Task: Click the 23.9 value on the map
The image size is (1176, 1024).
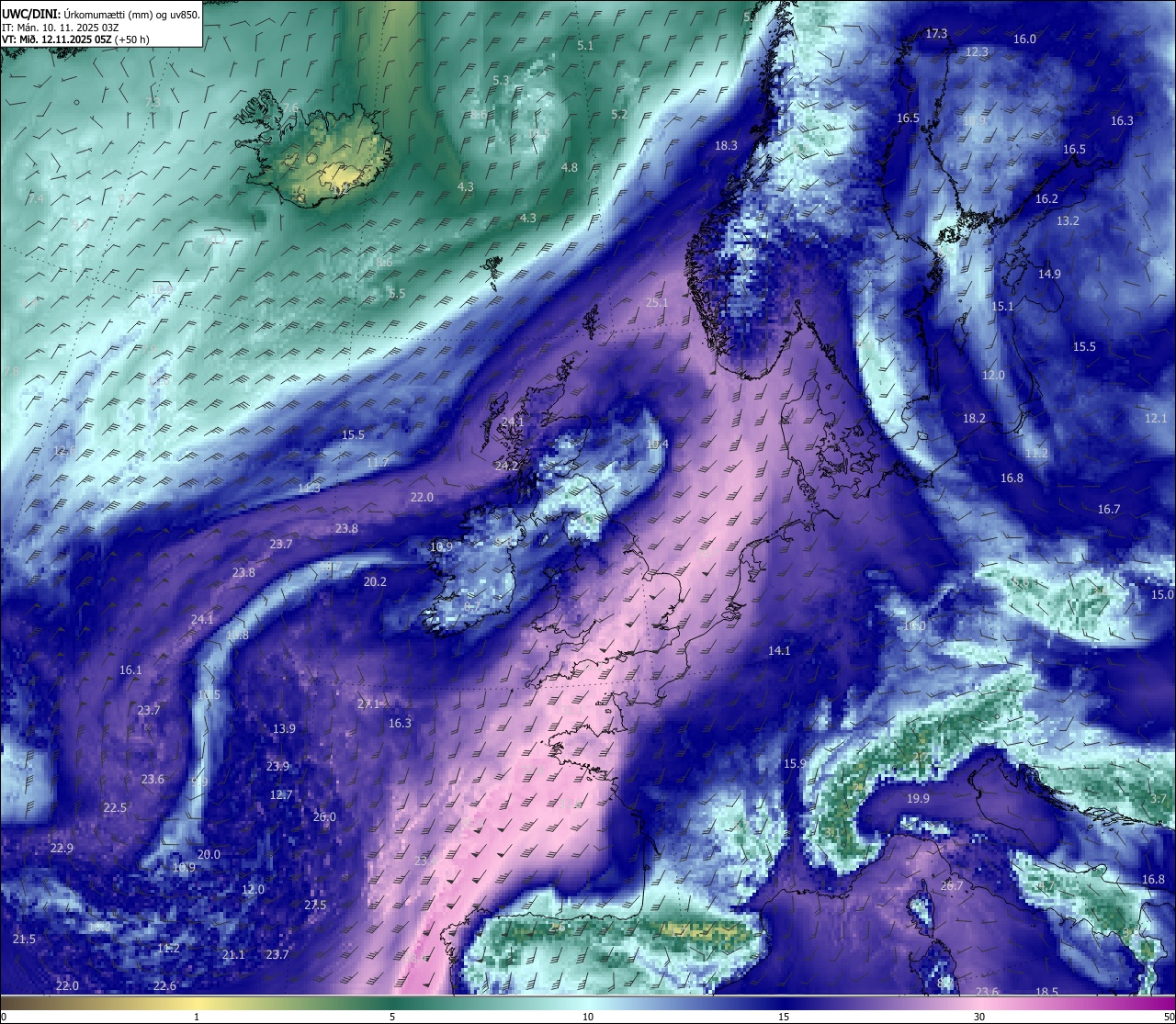Action: [277, 767]
